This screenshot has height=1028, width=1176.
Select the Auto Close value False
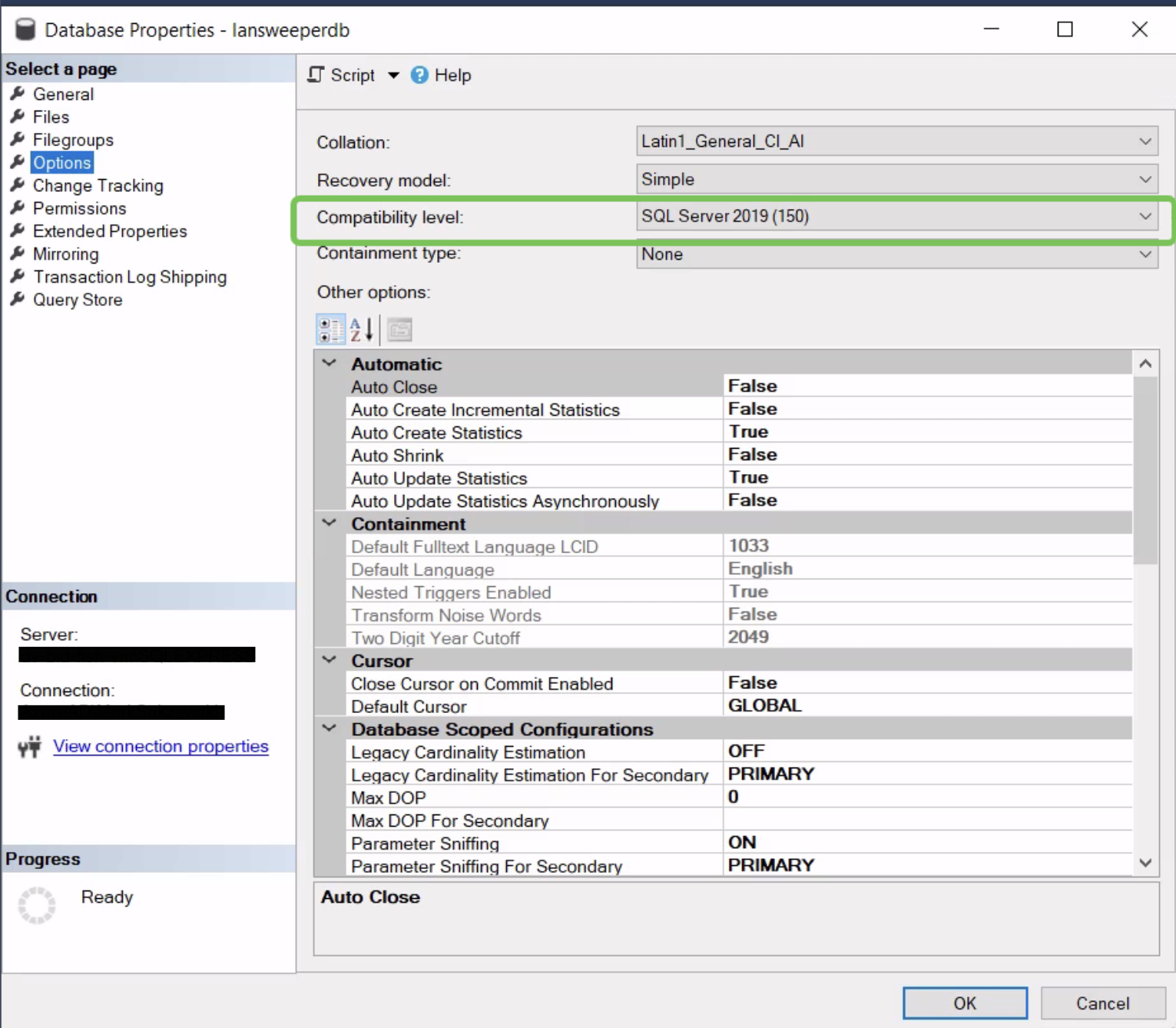click(x=752, y=386)
